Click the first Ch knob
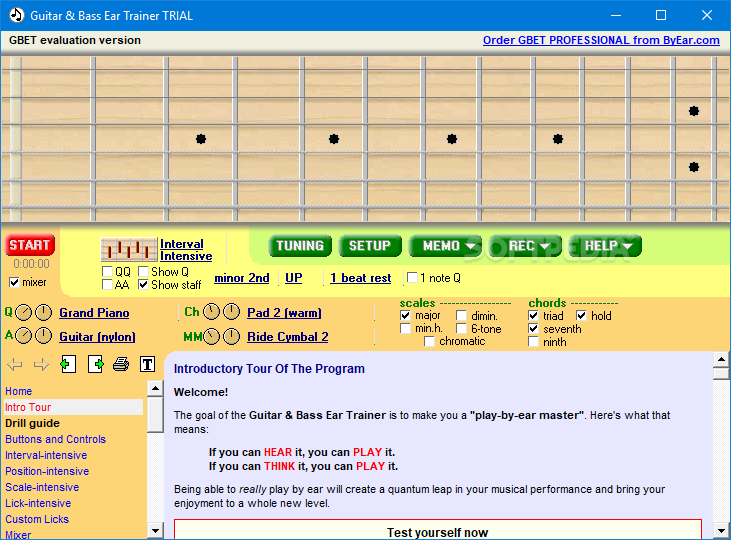The image size is (731, 540). click(x=211, y=312)
